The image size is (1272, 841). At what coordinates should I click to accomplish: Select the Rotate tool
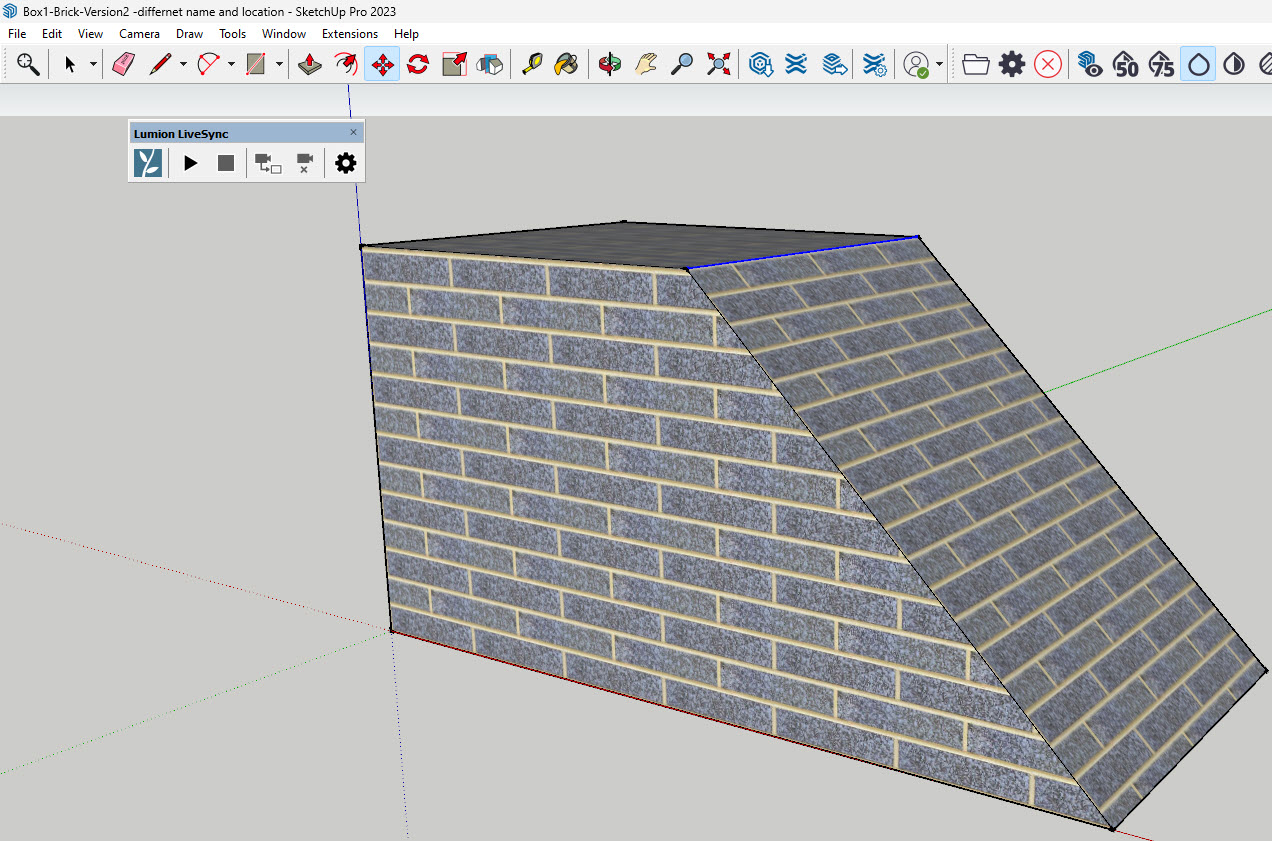[418, 65]
